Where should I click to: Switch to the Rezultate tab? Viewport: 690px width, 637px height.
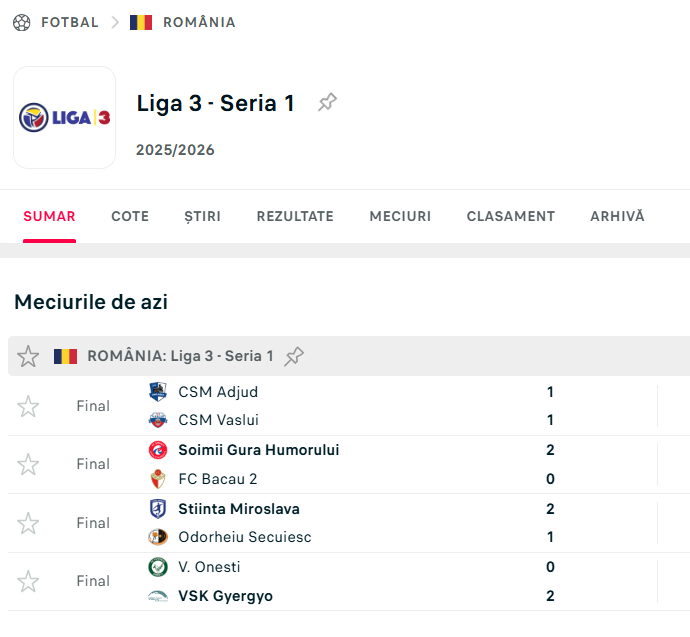click(295, 216)
